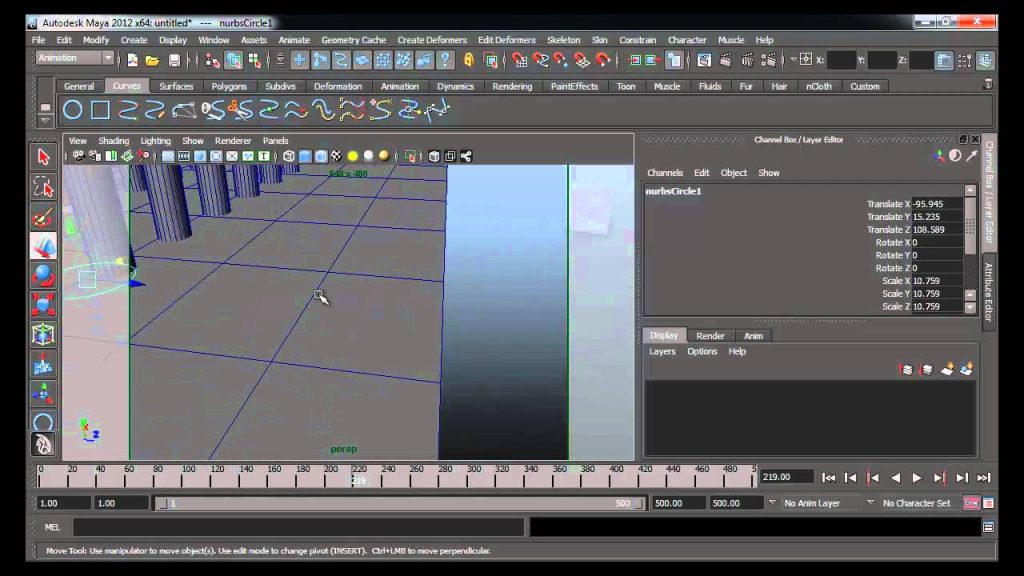Activate the Paint selection tool
Viewport: 1024px width, 576px height.
coord(43,217)
